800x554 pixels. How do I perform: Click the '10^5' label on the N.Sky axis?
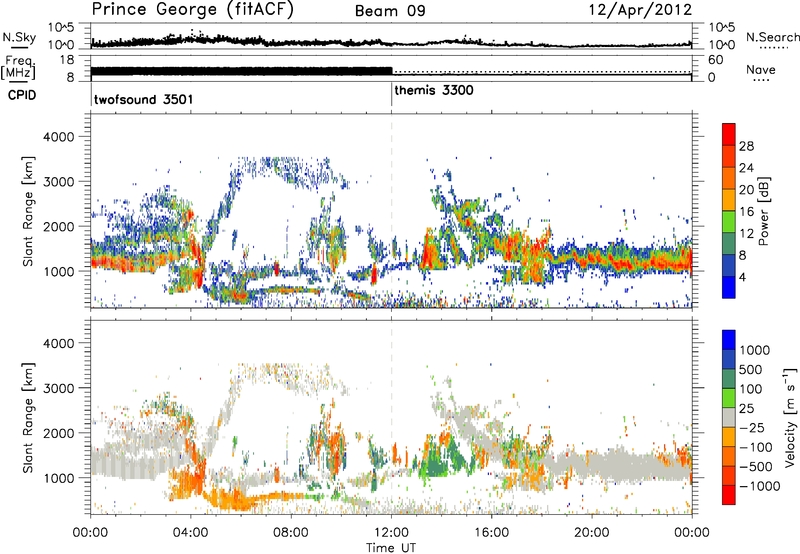[x=61, y=27]
